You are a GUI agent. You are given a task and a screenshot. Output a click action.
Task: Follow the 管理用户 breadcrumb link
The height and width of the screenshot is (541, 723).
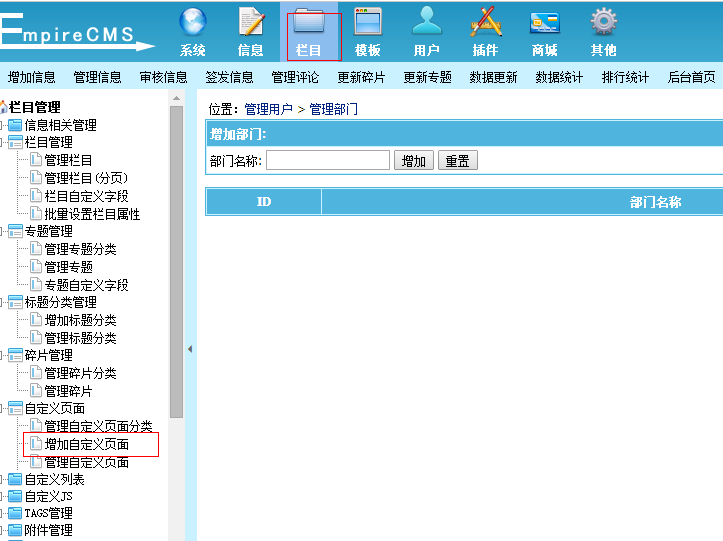coord(268,109)
